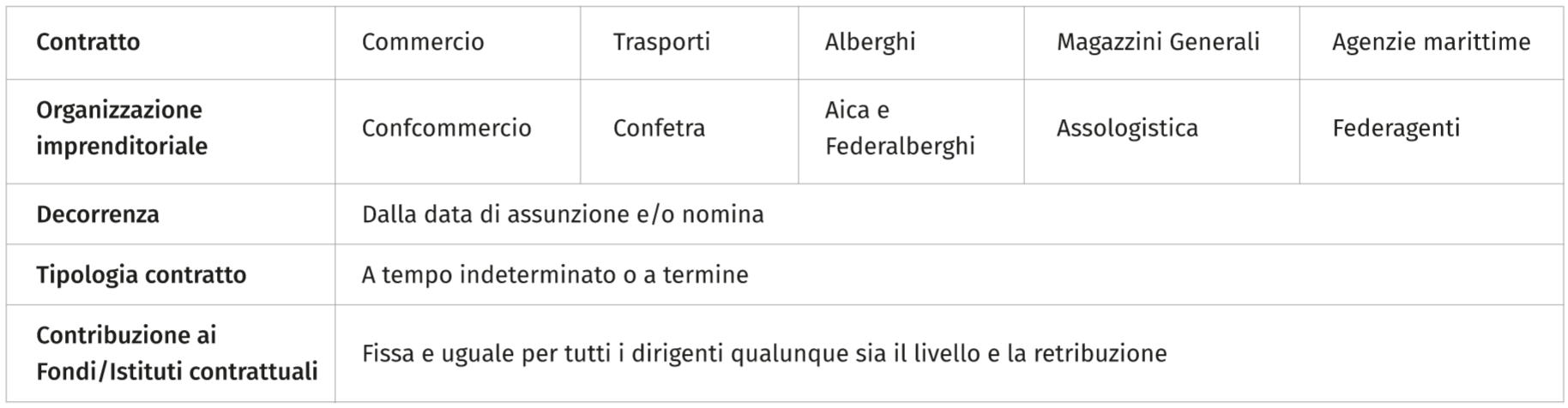Select the Aica e Federalberghi cell
The image size is (1568, 408).
(x=900, y=129)
